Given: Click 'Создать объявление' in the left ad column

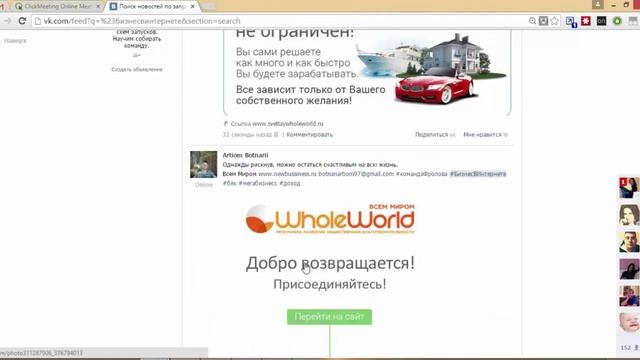Looking at the screenshot, I should [137, 69].
